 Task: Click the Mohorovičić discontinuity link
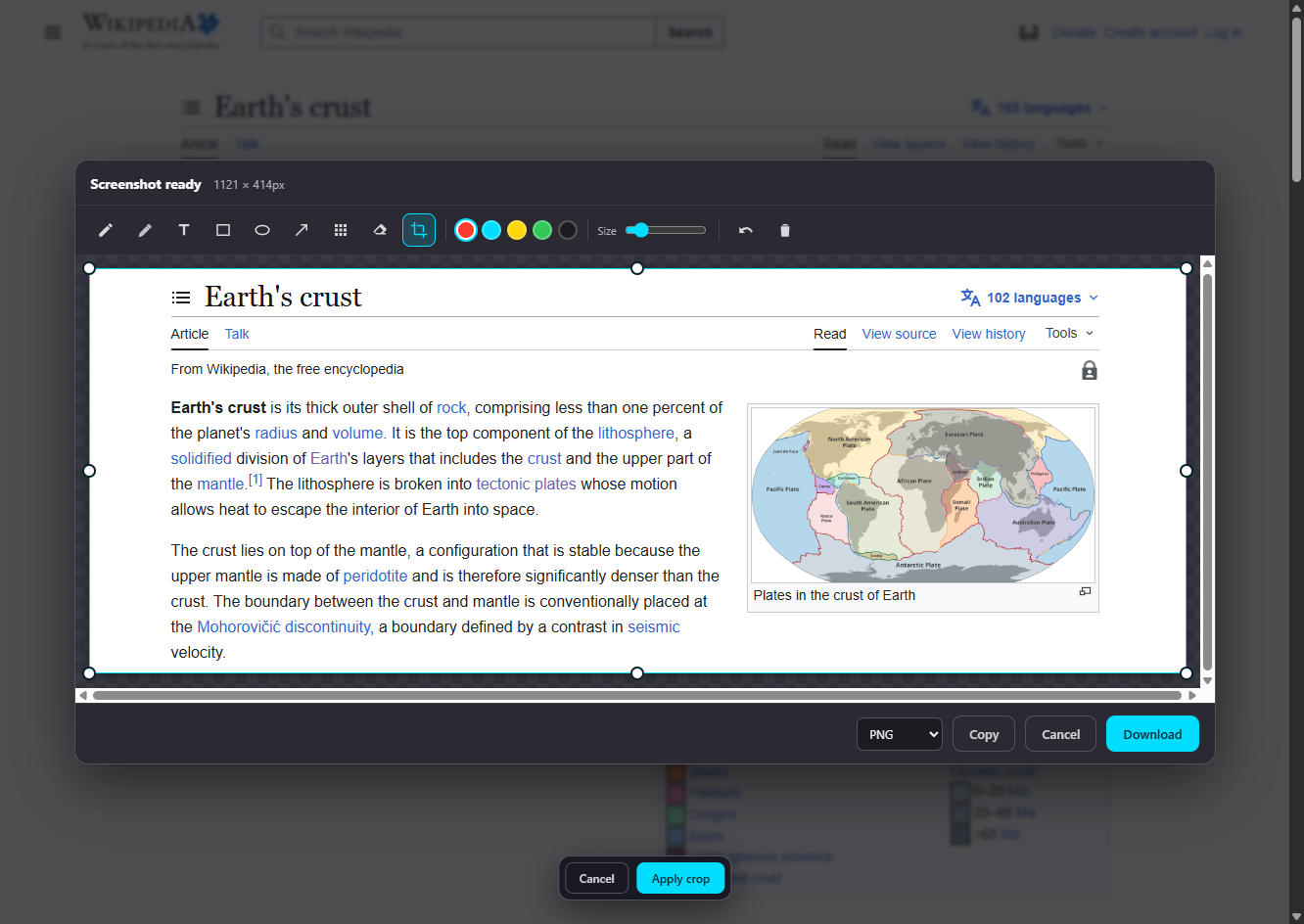(284, 627)
